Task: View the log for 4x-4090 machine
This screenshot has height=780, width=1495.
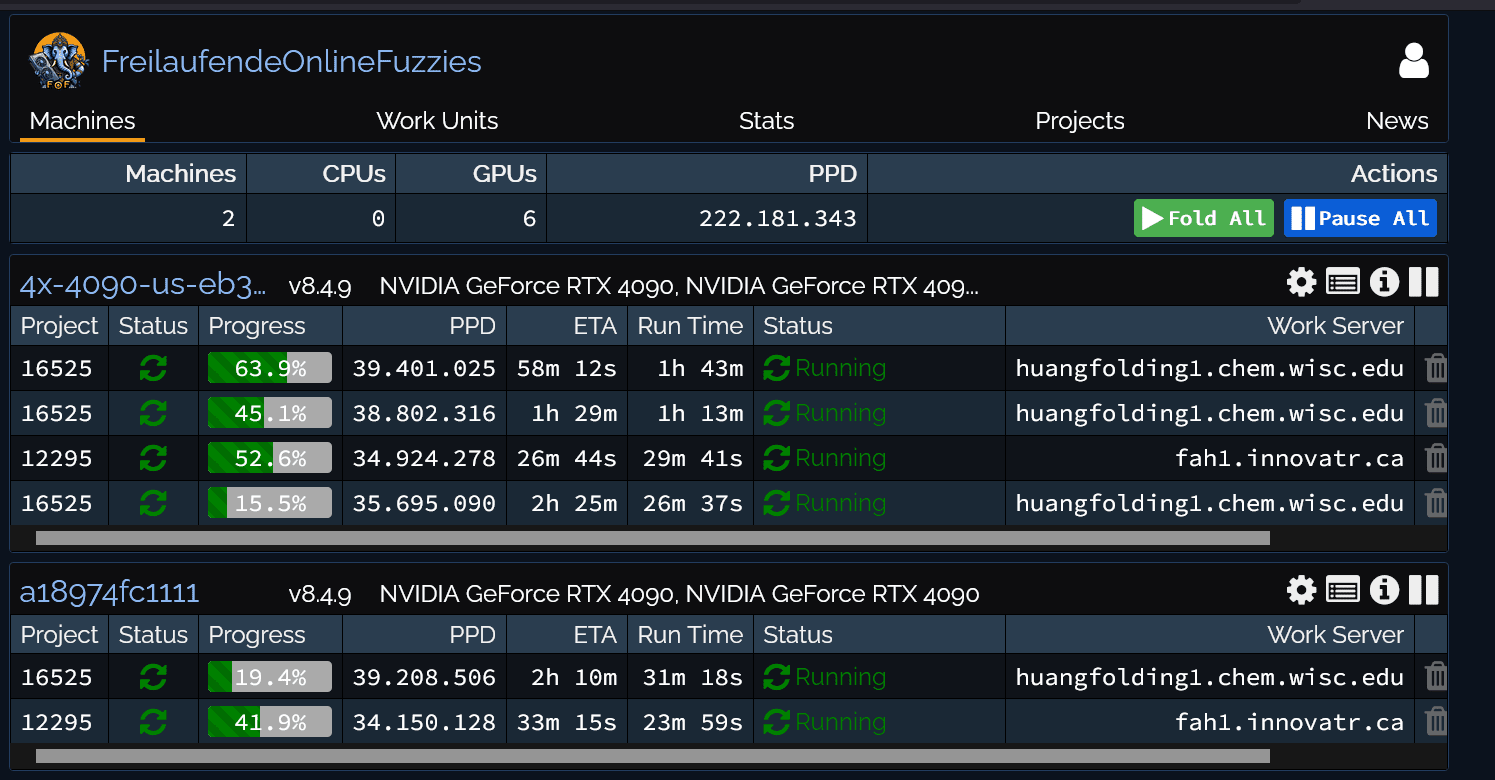Action: (x=1342, y=283)
